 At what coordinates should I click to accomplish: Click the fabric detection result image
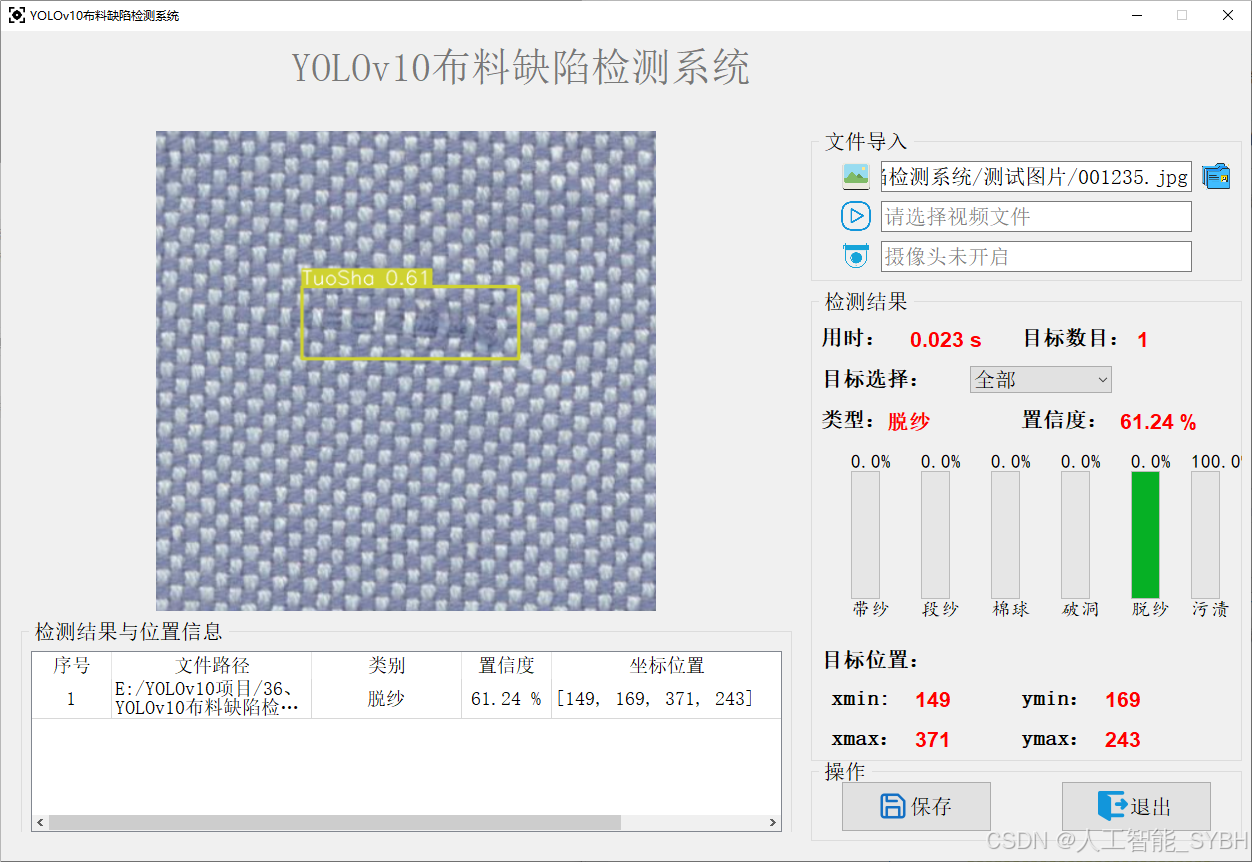point(406,371)
